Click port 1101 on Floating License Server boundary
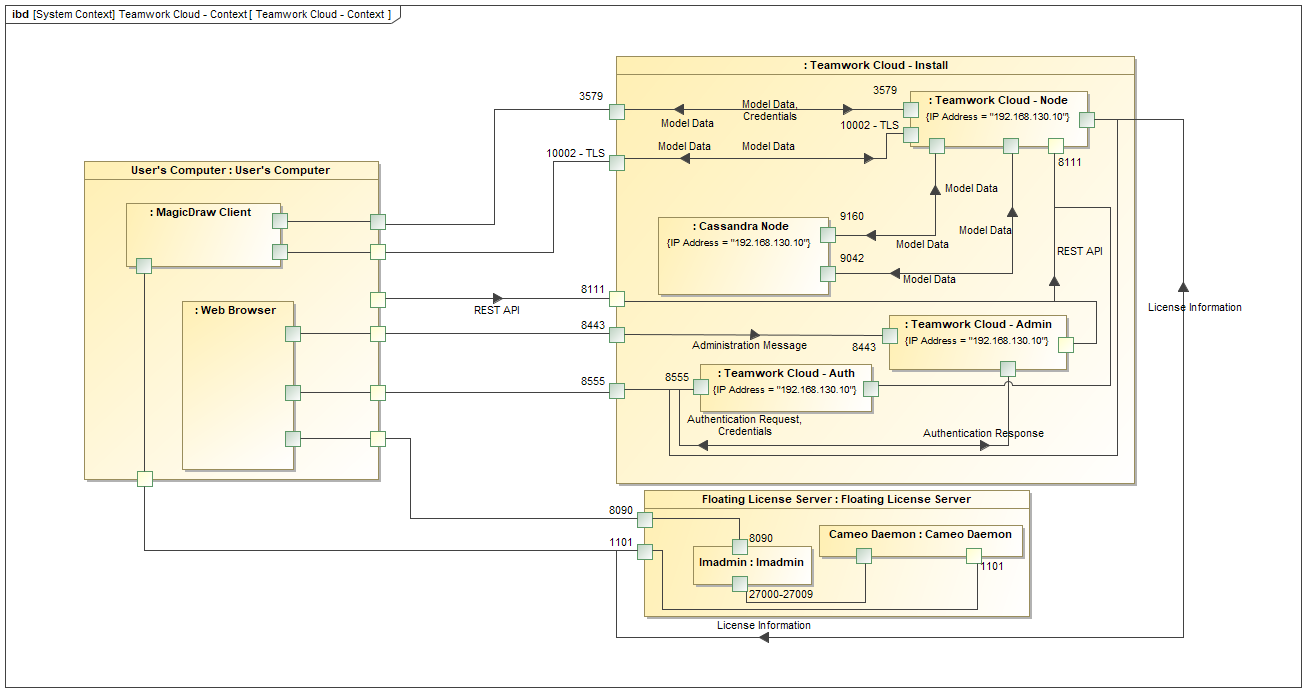This screenshot has width=1306, height=692. [x=645, y=551]
